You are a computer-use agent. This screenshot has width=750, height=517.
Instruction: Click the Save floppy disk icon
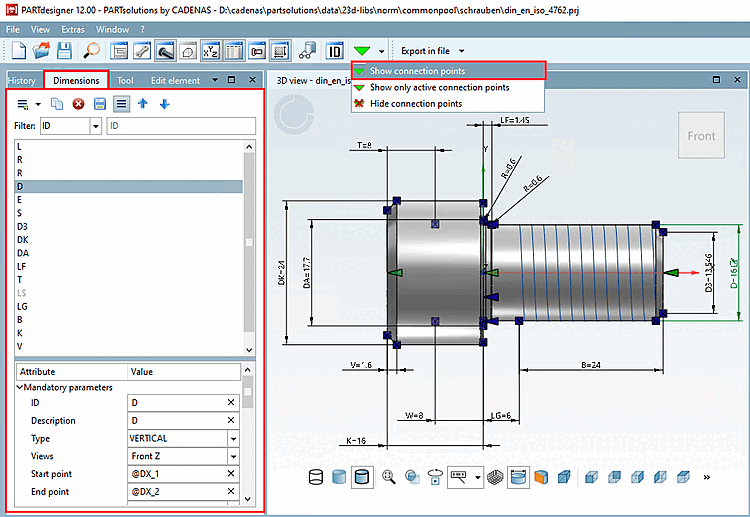coord(63,50)
